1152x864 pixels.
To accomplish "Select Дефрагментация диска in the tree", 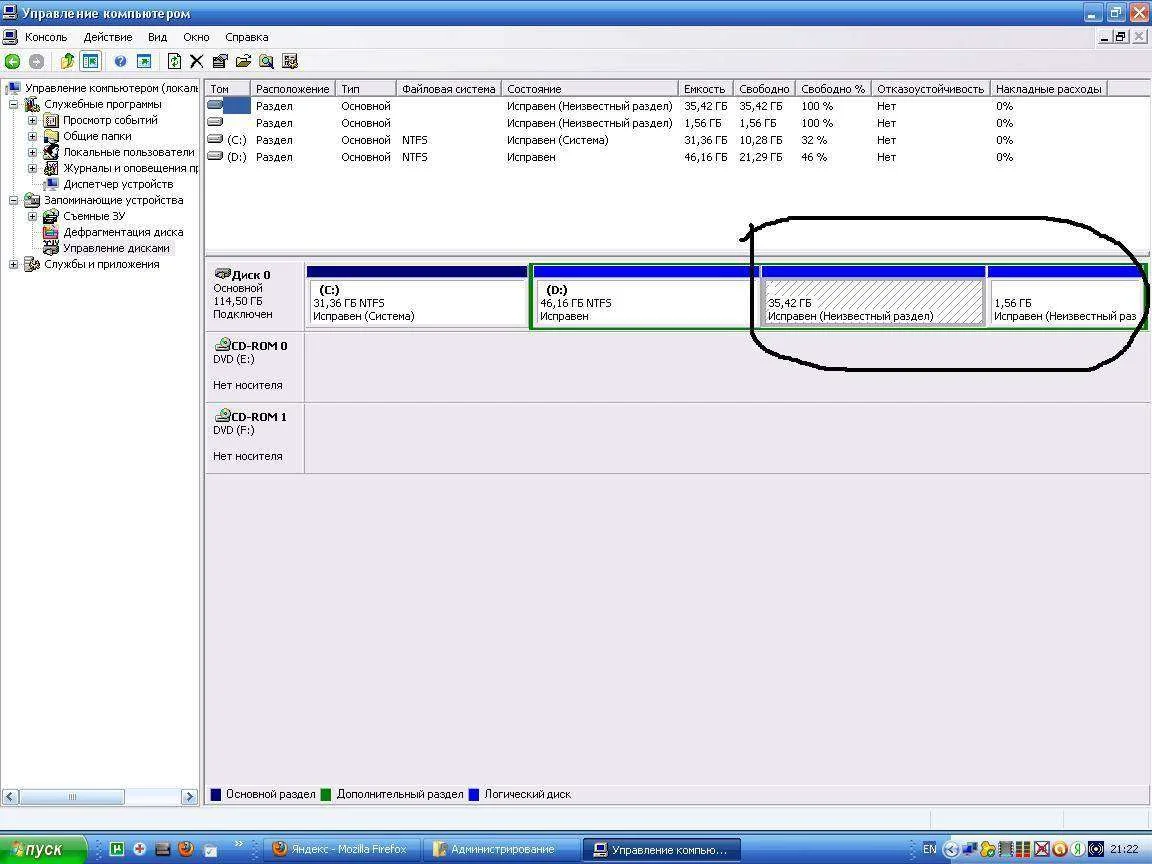I will (x=123, y=232).
